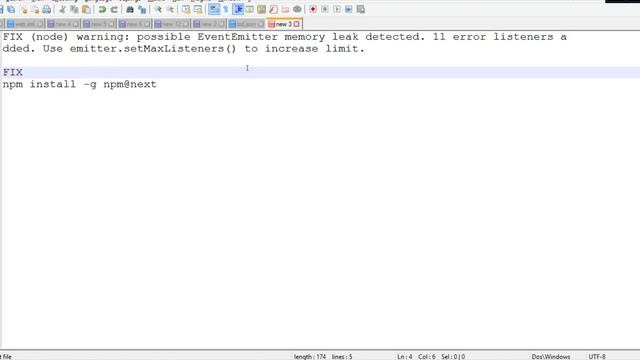Close the new 12 tab

point(186,24)
